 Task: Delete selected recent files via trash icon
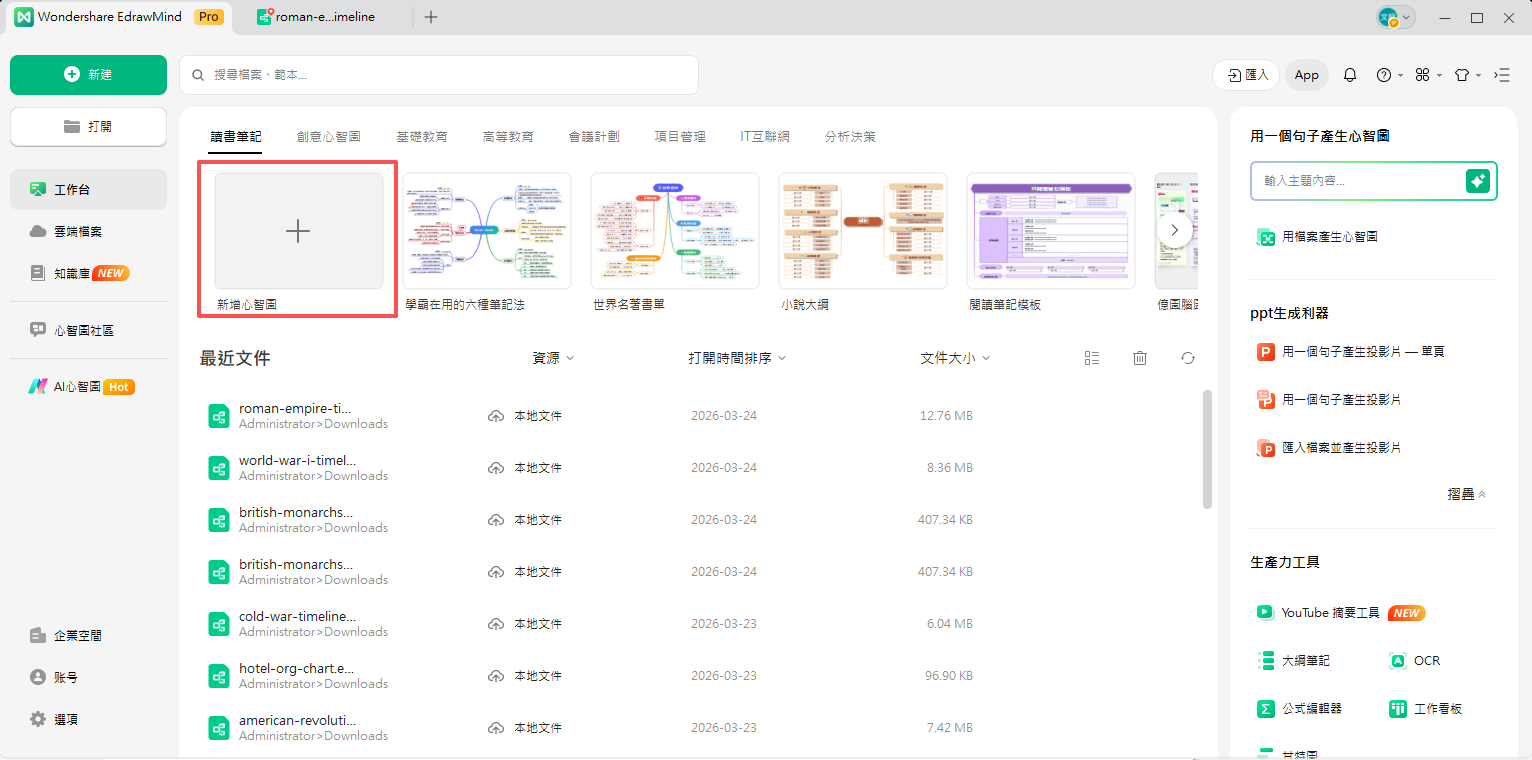1139,357
